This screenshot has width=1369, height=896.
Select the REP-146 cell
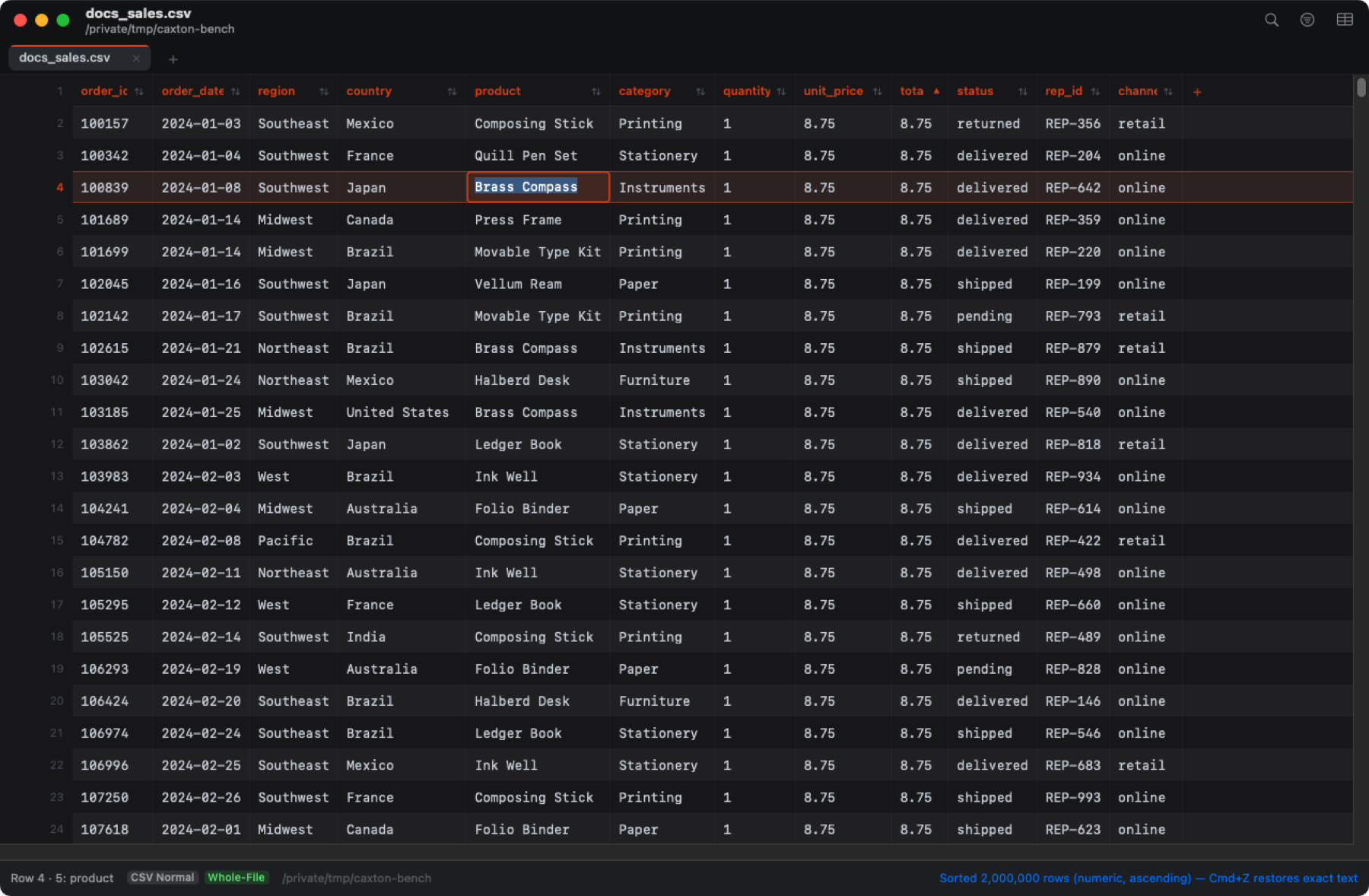[x=1073, y=701]
